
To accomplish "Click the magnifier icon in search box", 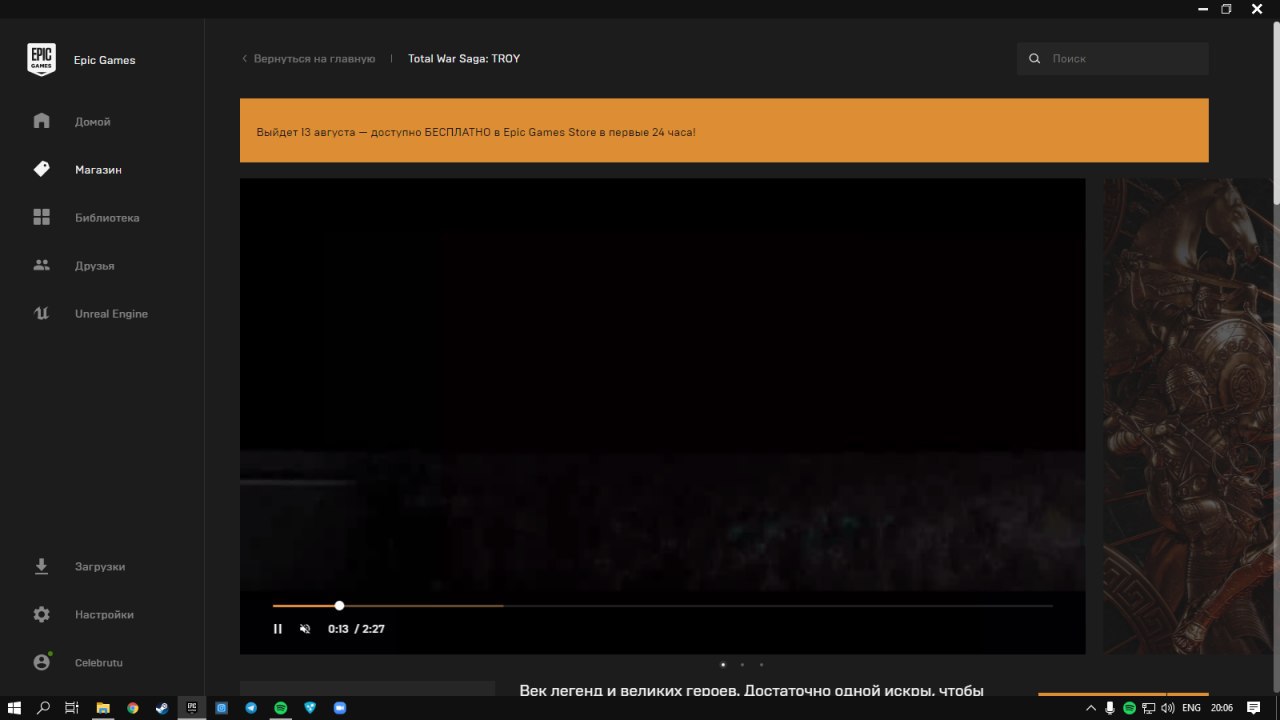I will (1035, 59).
